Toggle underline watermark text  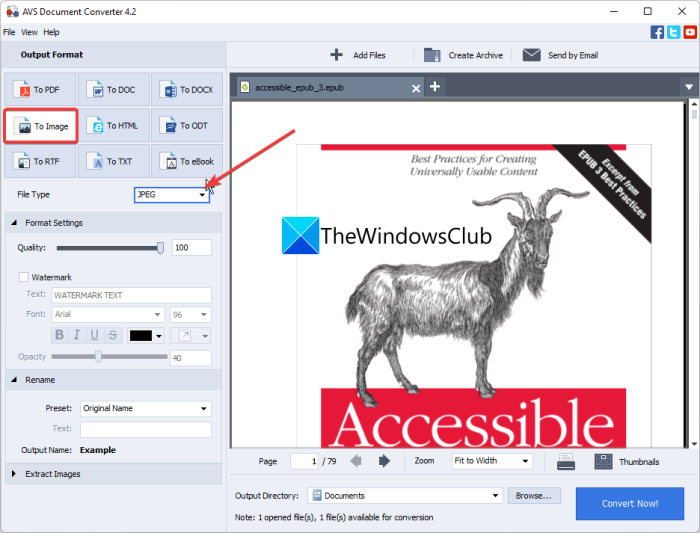95,335
